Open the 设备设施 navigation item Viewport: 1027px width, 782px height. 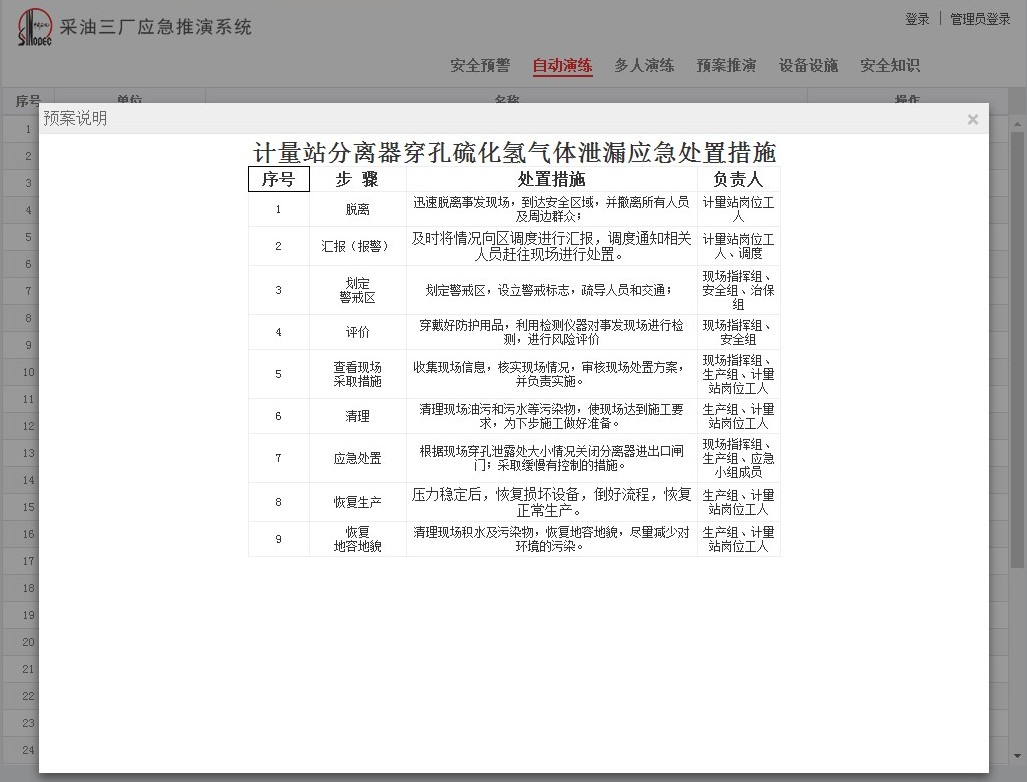(808, 66)
